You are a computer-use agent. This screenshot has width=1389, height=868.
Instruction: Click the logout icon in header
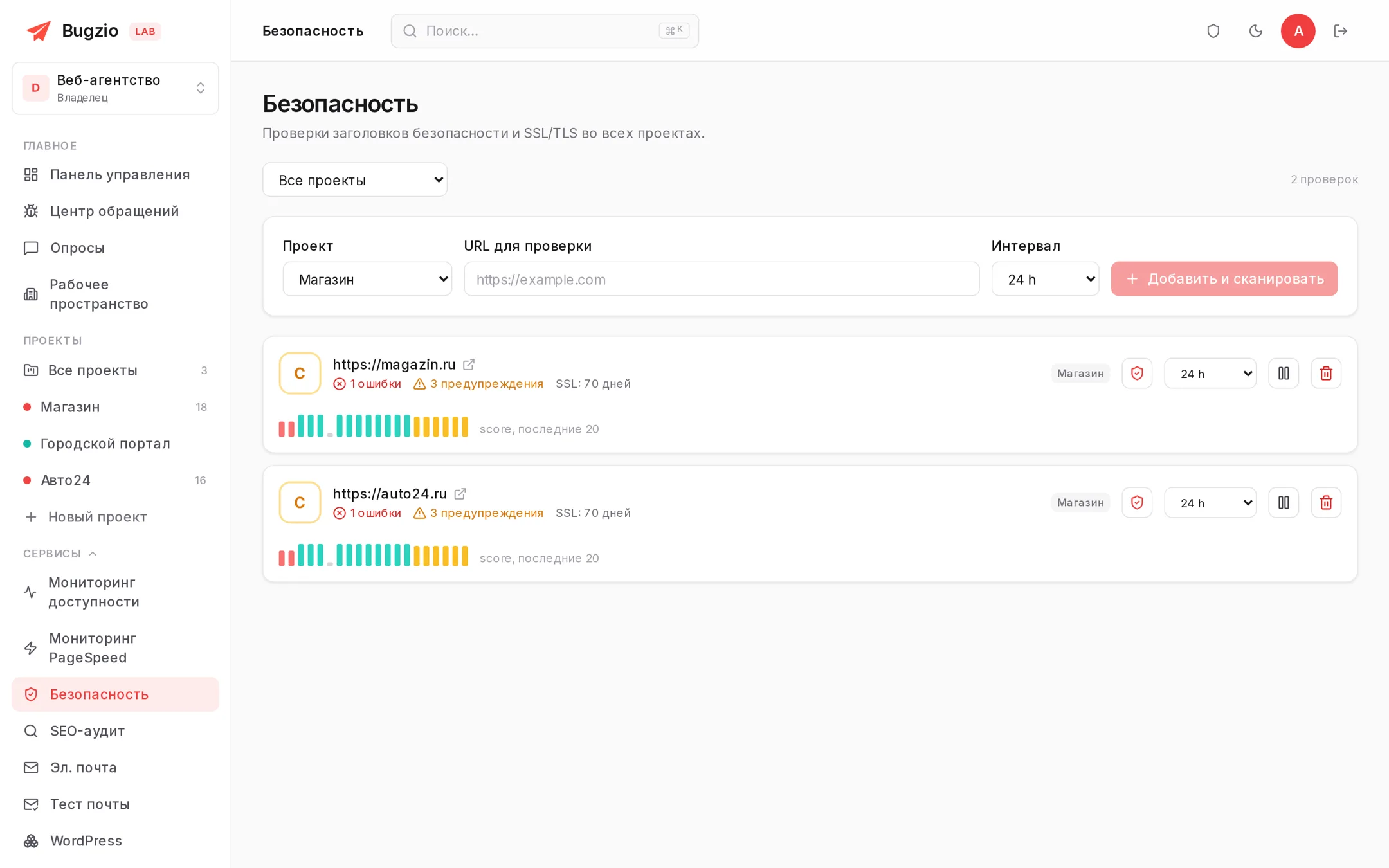[1340, 31]
